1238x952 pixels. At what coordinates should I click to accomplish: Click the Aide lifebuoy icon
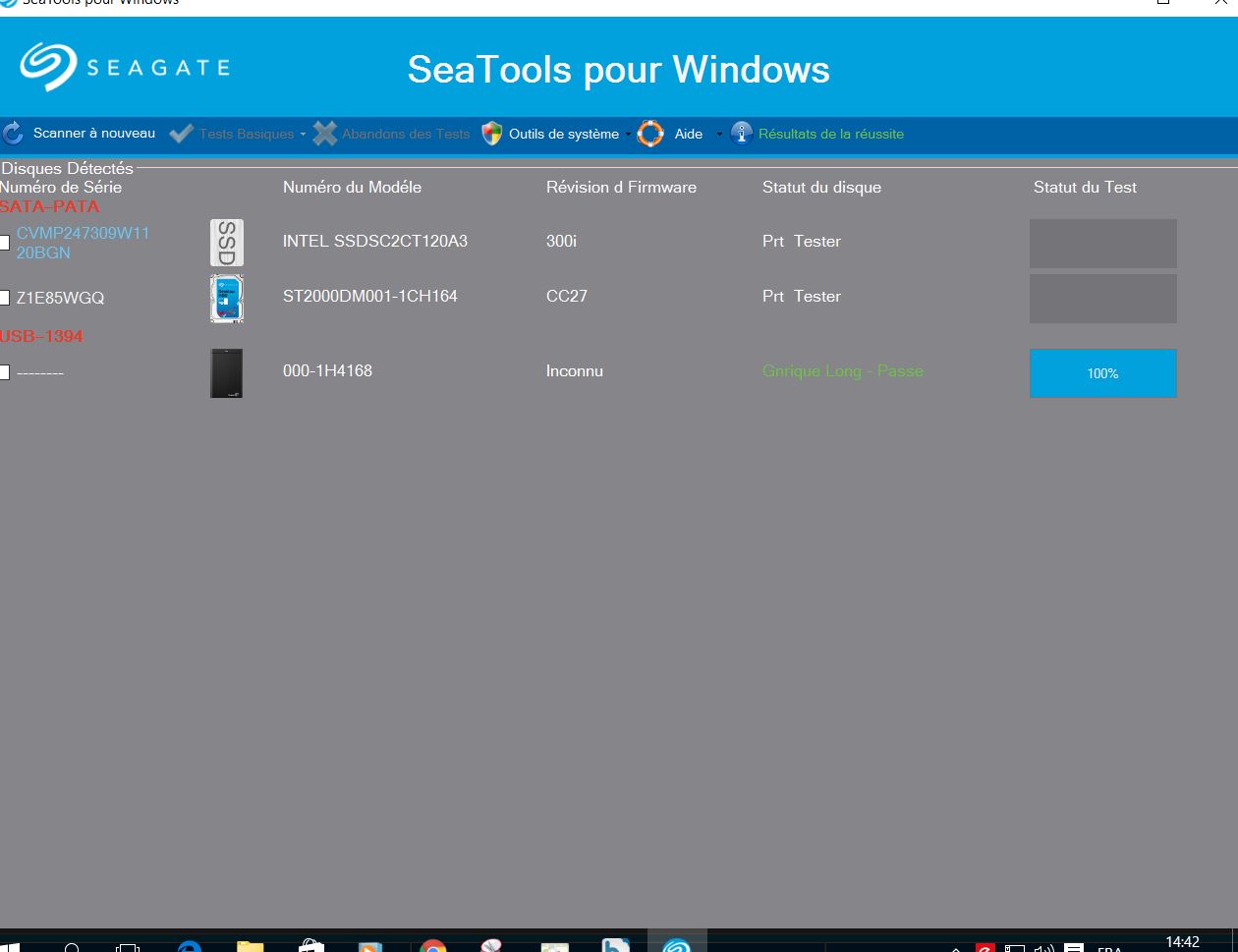coord(650,134)
